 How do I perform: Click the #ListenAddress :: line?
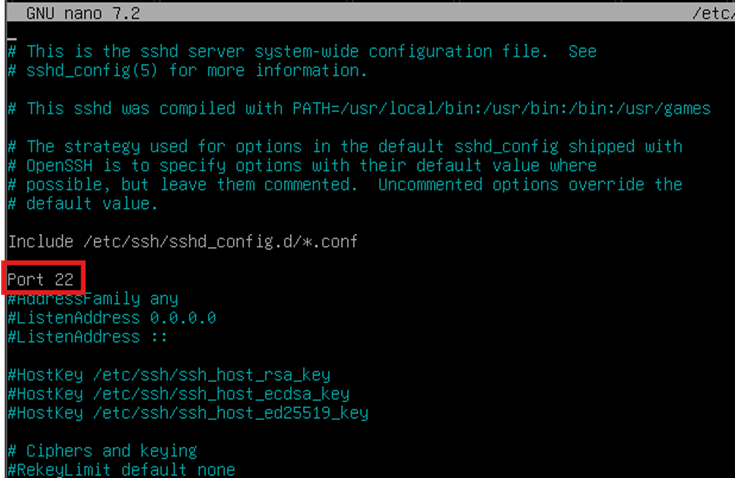(87, 337)
